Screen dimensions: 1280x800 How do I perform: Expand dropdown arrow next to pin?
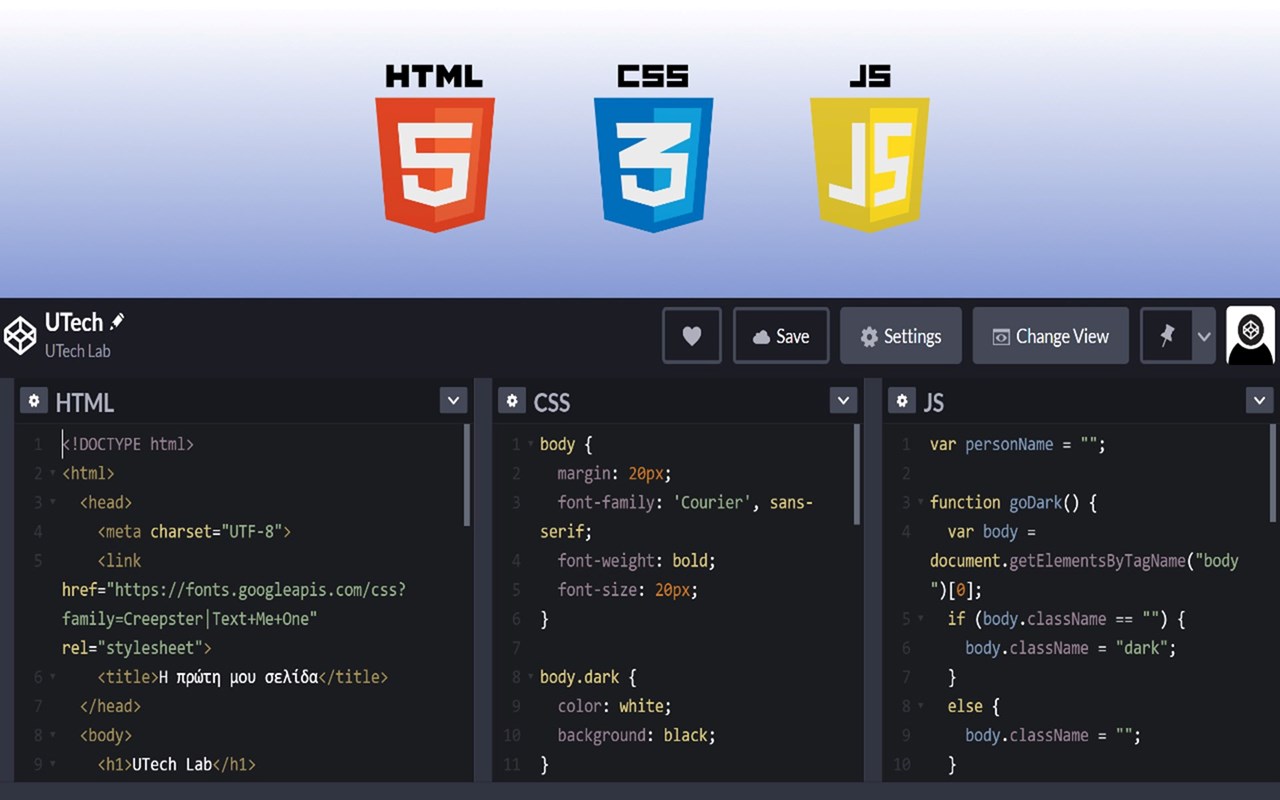click(x=1204, y=336)
